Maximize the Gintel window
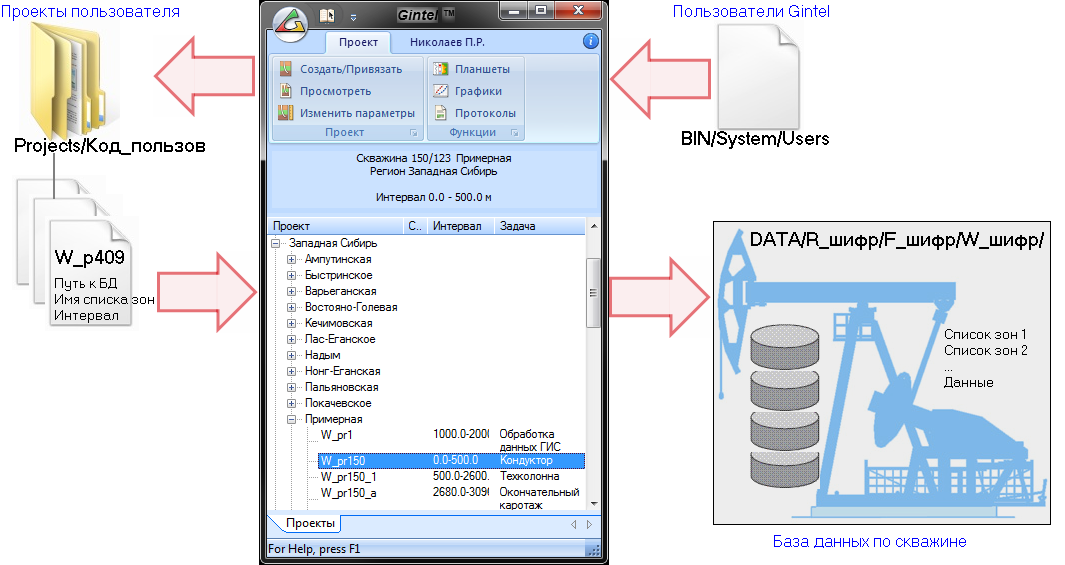The width and height of the screenshot is (1065, 565). point(541,10)
